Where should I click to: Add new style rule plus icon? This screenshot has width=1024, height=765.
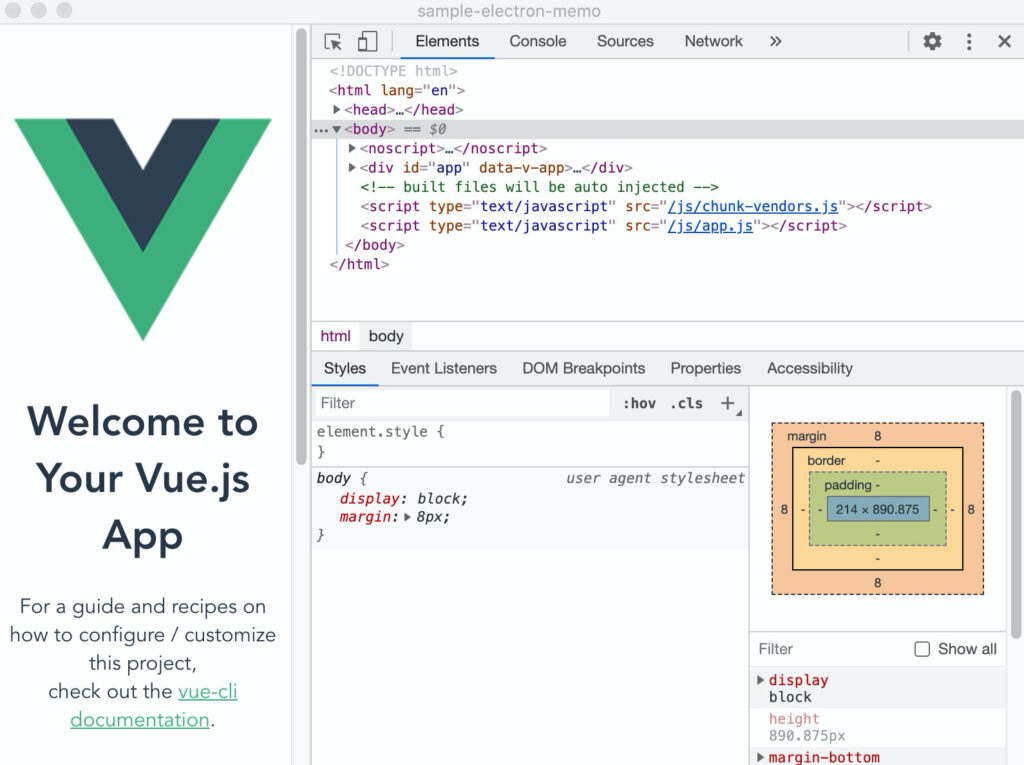click(728, 403)
